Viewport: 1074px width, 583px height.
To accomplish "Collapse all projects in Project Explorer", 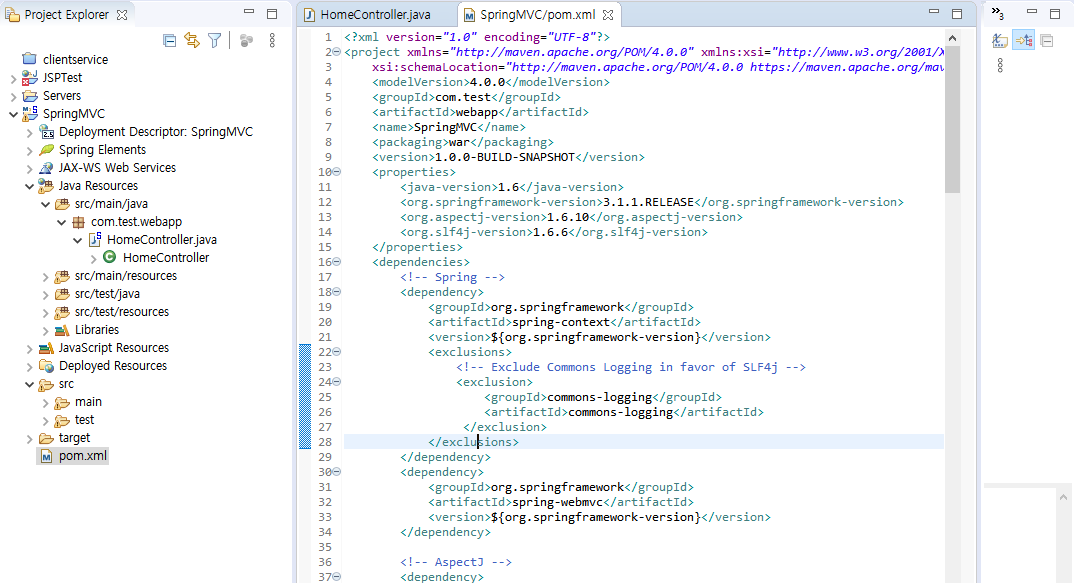I will [167, 39].
